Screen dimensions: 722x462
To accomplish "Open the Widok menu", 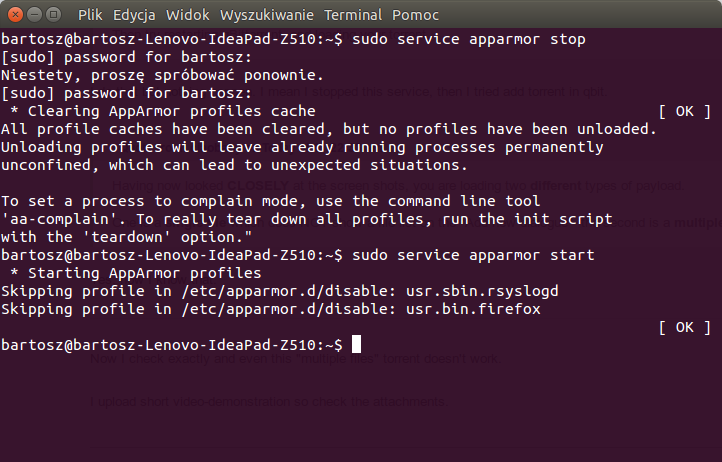I will (x=188, y=15).
